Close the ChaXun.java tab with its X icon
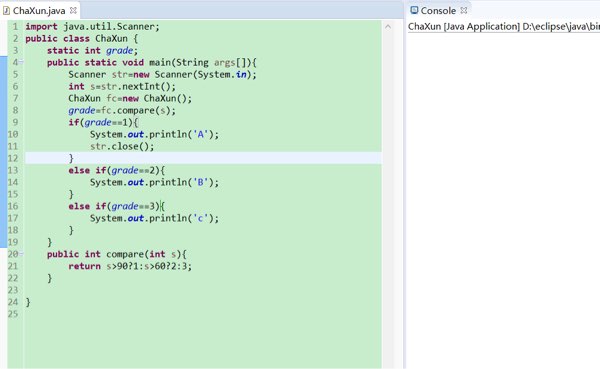The image size is (600, 369). [73, 10]
